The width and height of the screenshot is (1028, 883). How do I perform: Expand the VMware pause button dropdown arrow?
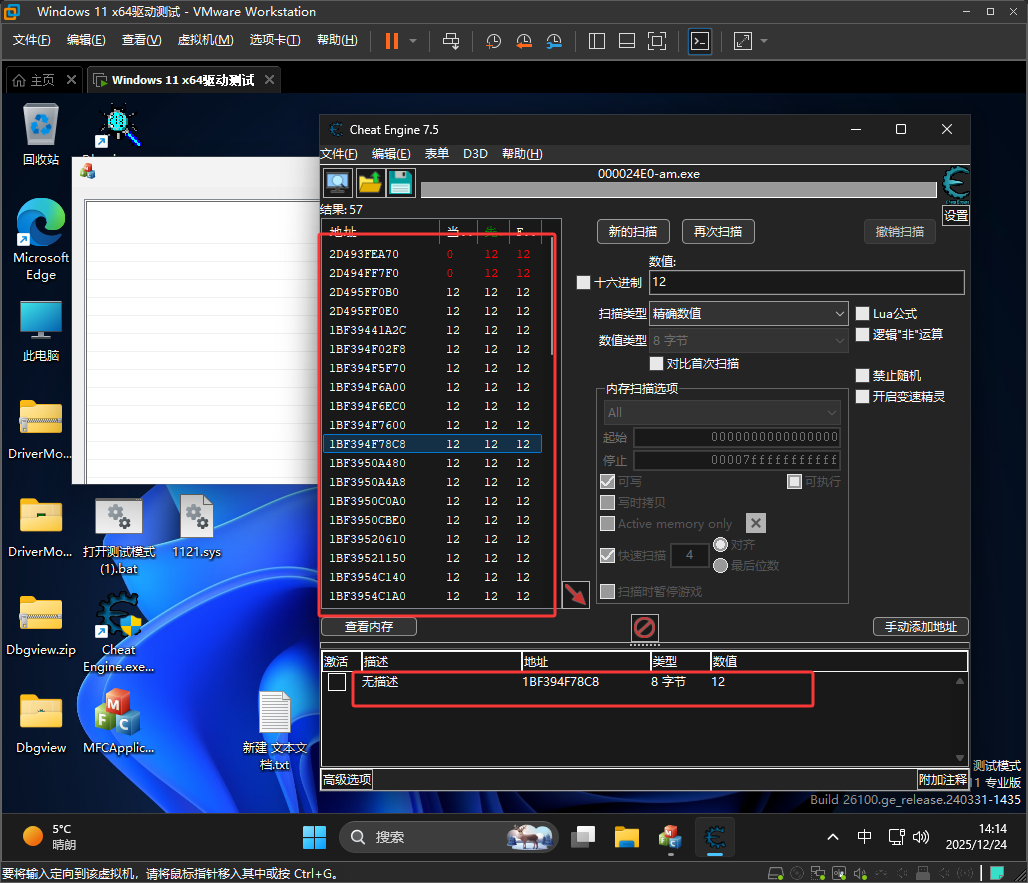[x=413, y=41]
